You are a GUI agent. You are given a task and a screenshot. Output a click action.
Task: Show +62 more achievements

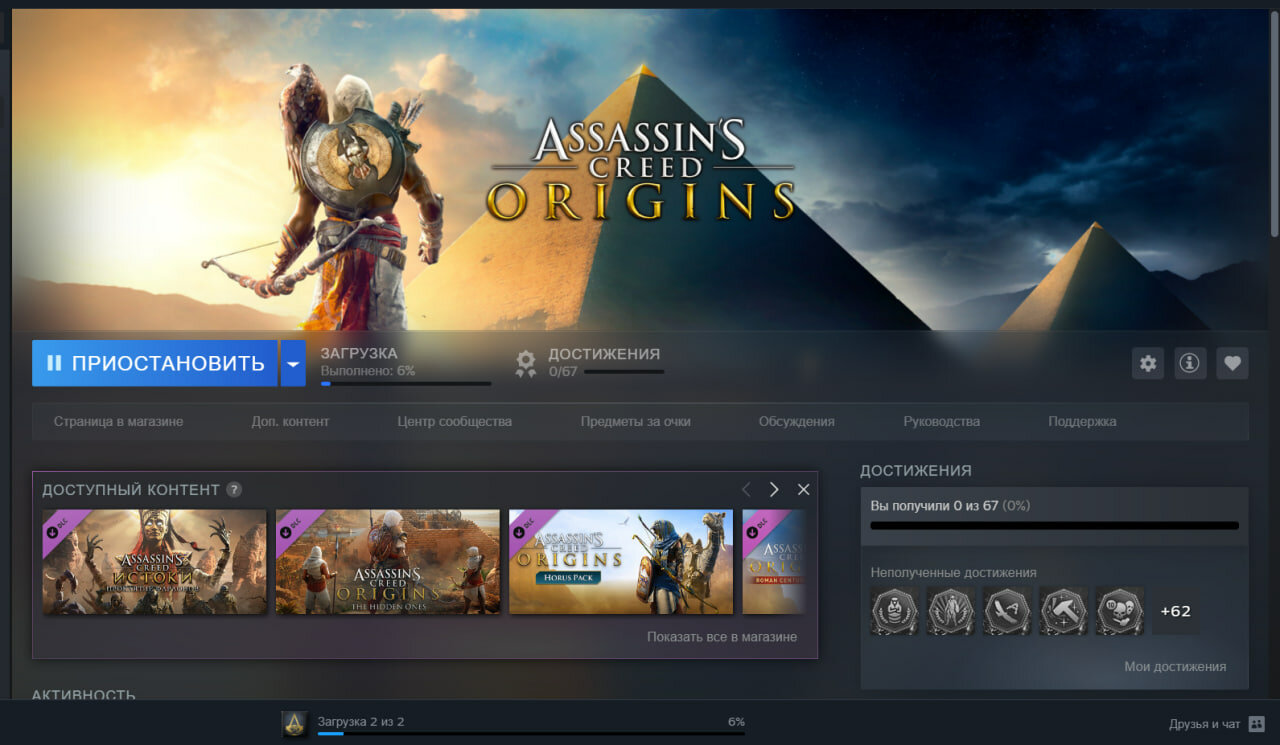(x=1175, y=611)
